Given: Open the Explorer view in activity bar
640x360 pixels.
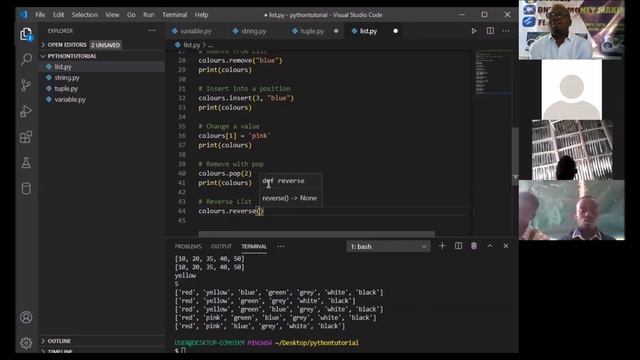Looking at the screenshot, I should coord(26,34).
